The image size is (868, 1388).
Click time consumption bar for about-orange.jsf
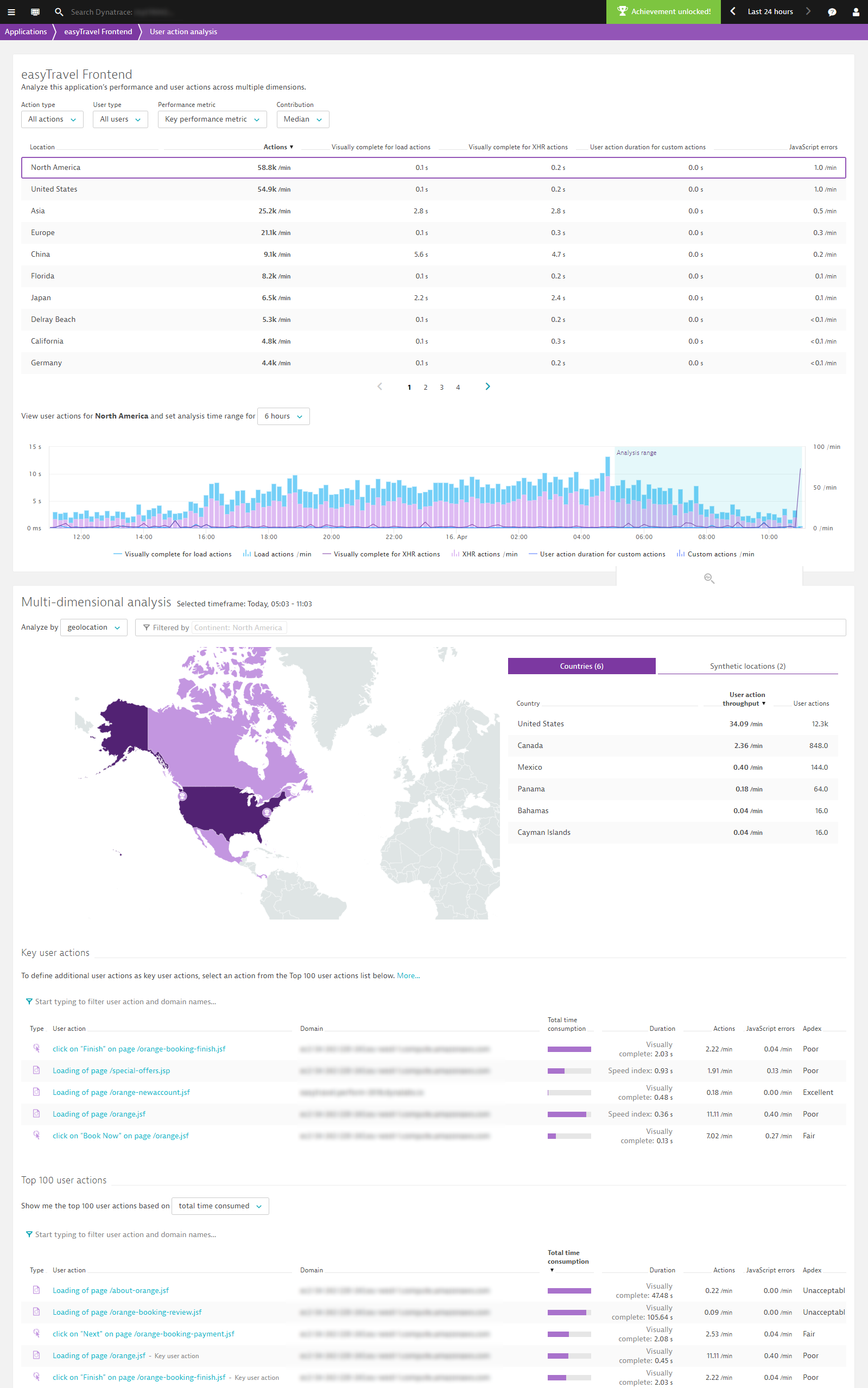(x=569, y=1290)
